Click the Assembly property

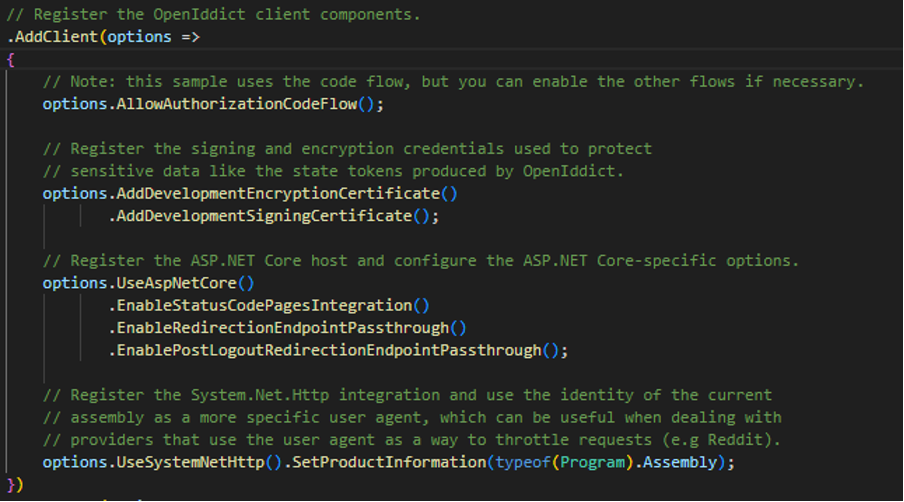click(x=680, y=462)
